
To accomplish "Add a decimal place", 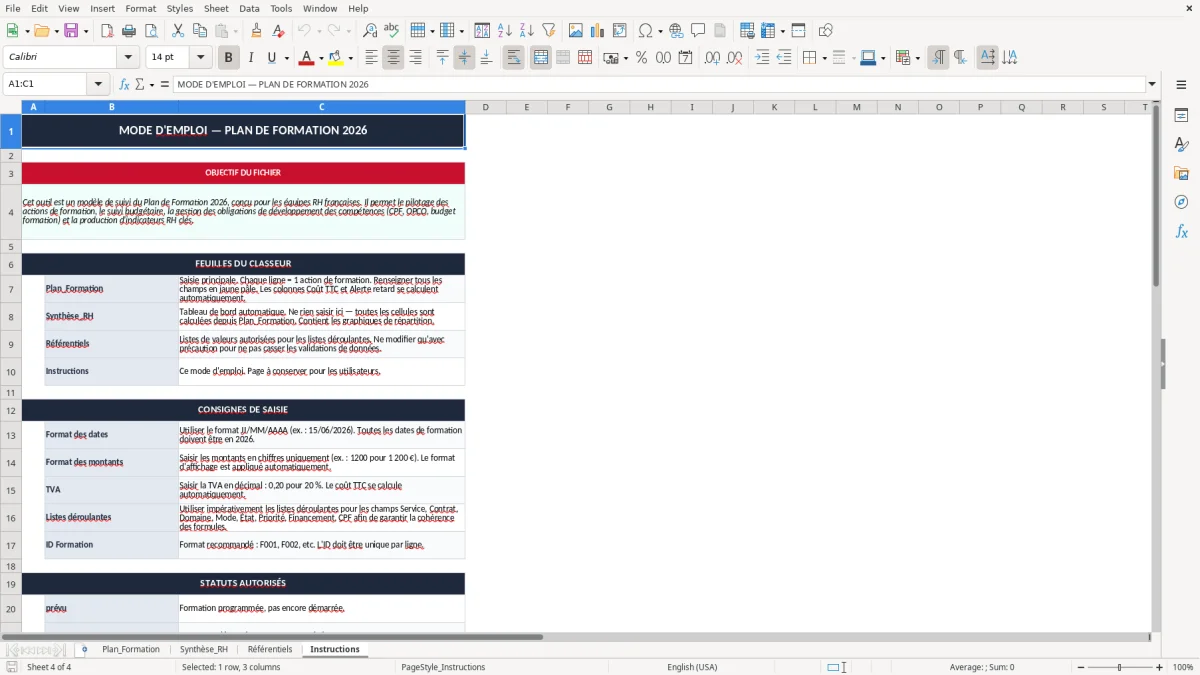I will click(x=712, y=58).
